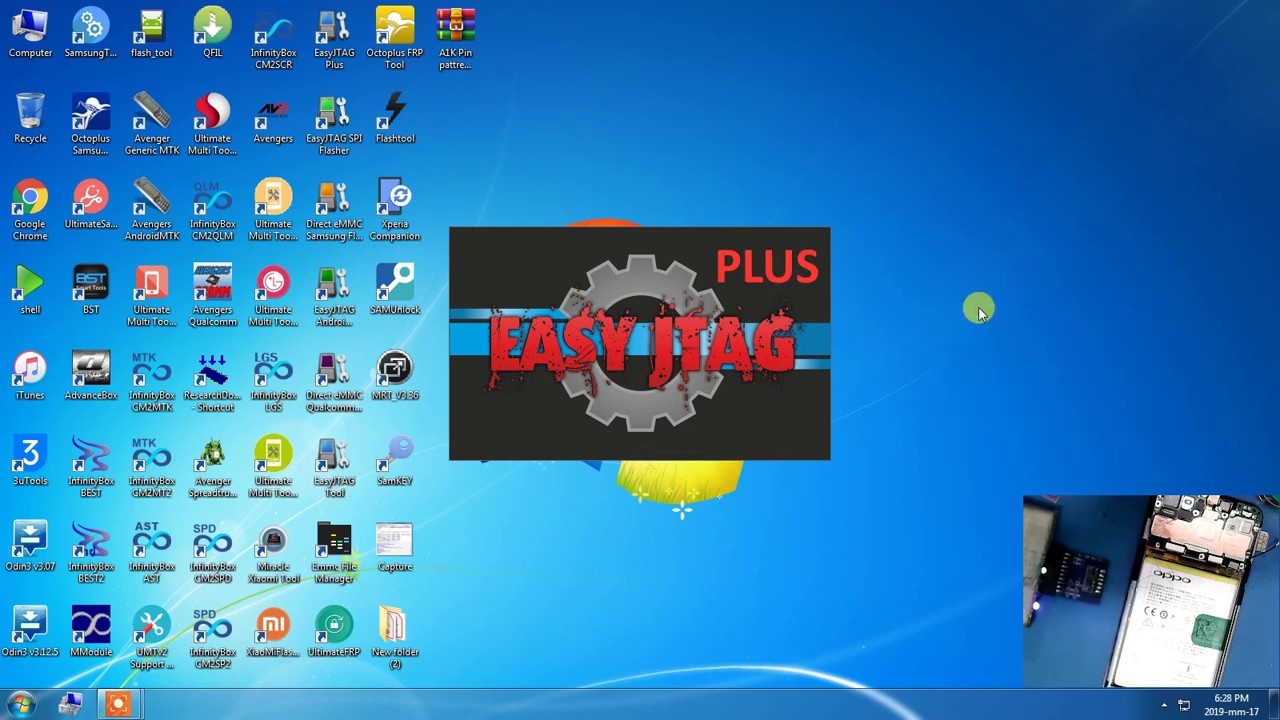Launch the 3uTools desktop icon
The image size is (1280, 720).
point(30,462)
